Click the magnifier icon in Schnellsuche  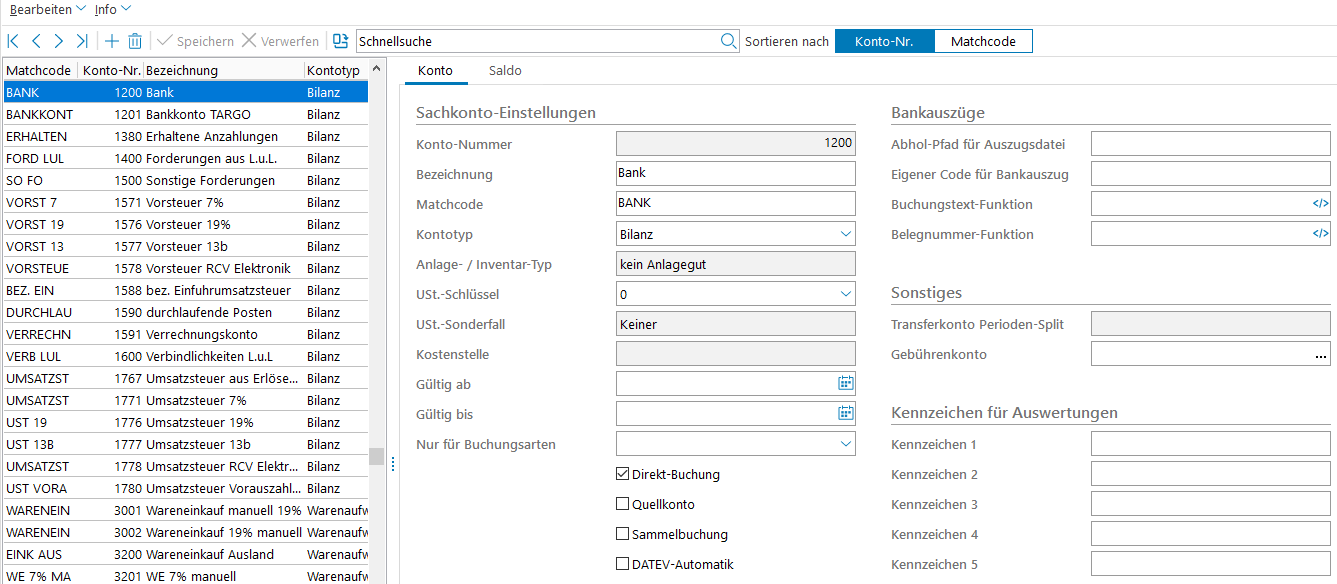click(x=728, y=41)
